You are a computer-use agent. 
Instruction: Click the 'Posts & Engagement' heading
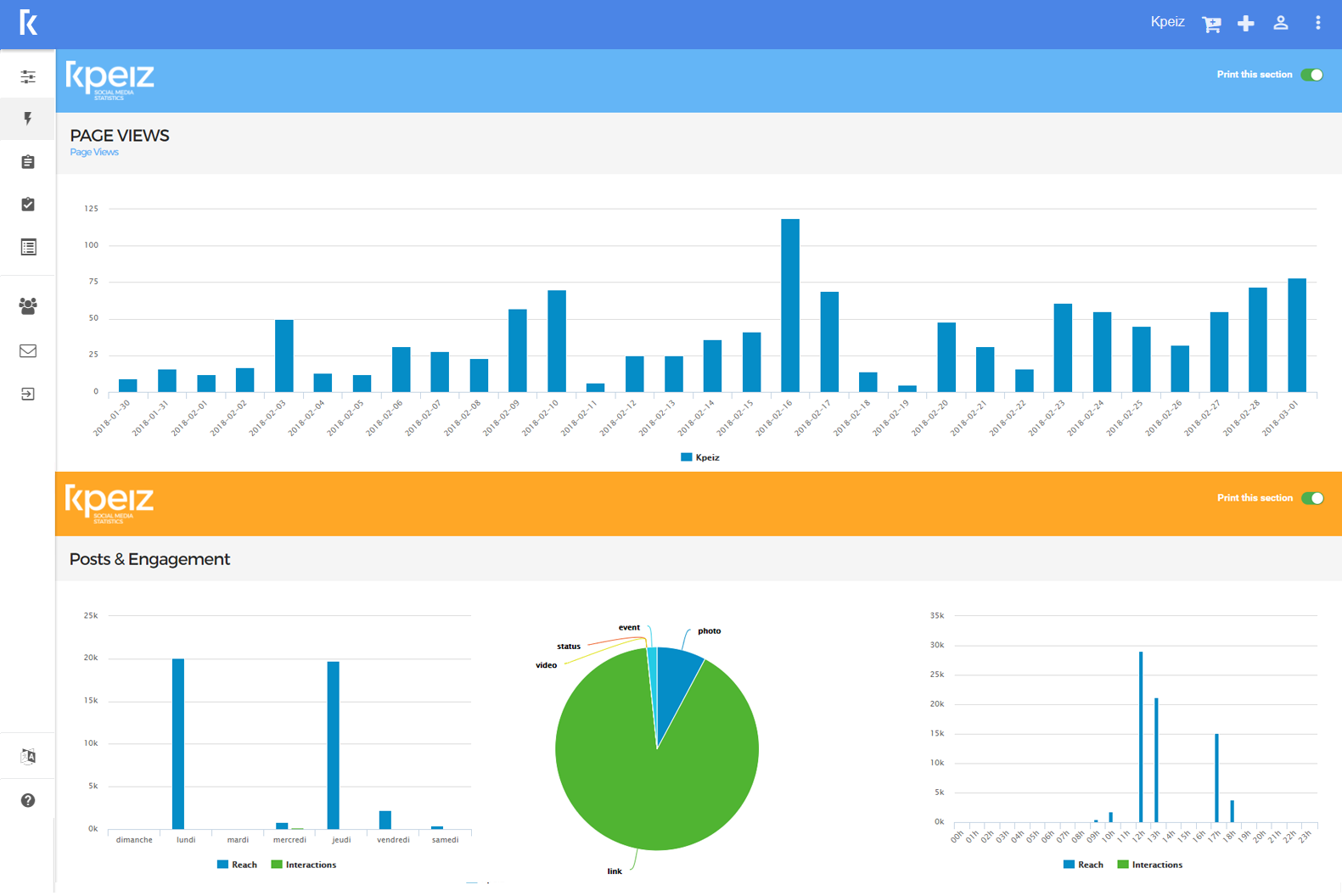149,559
